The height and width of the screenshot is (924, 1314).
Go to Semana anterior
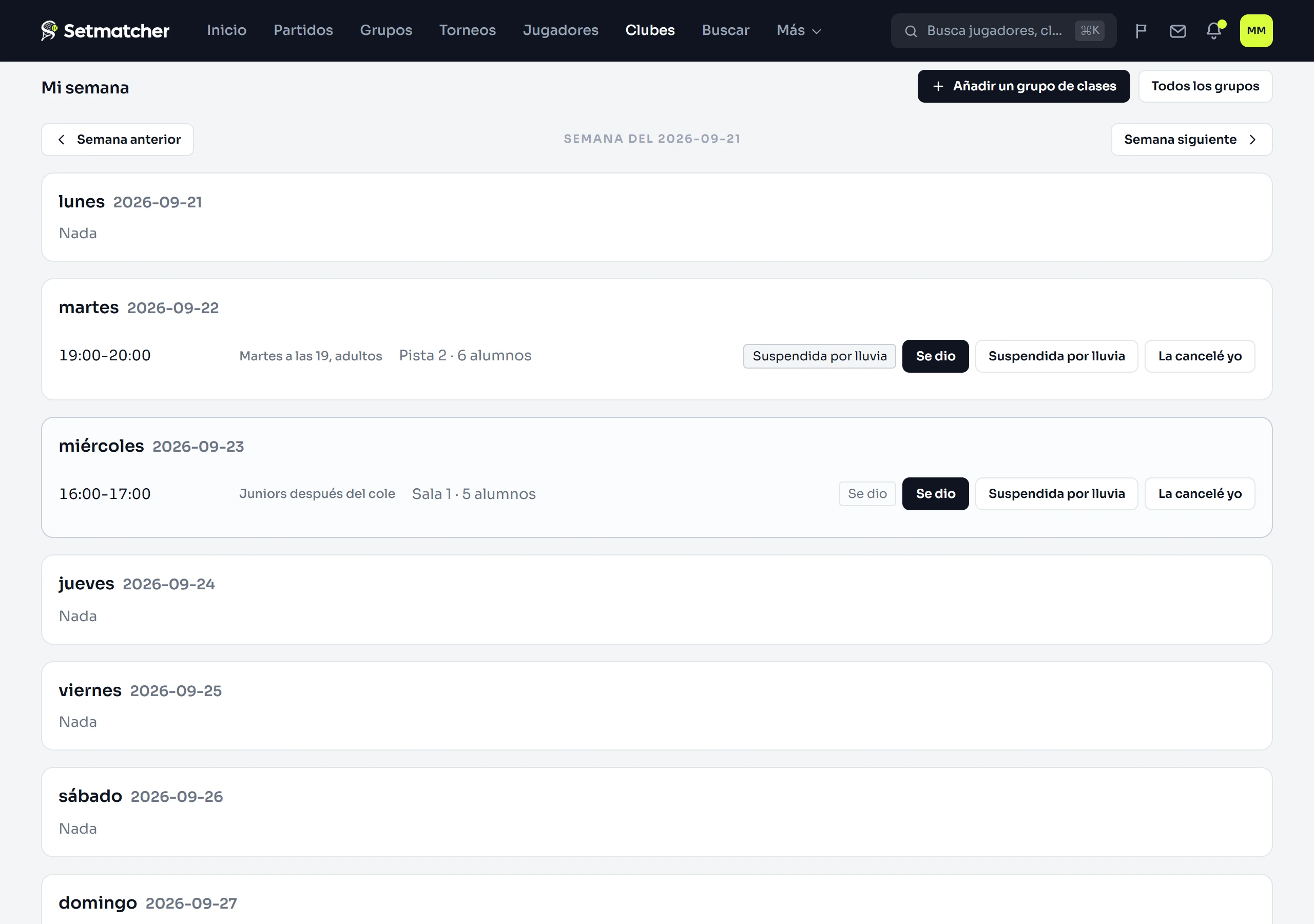118,140
